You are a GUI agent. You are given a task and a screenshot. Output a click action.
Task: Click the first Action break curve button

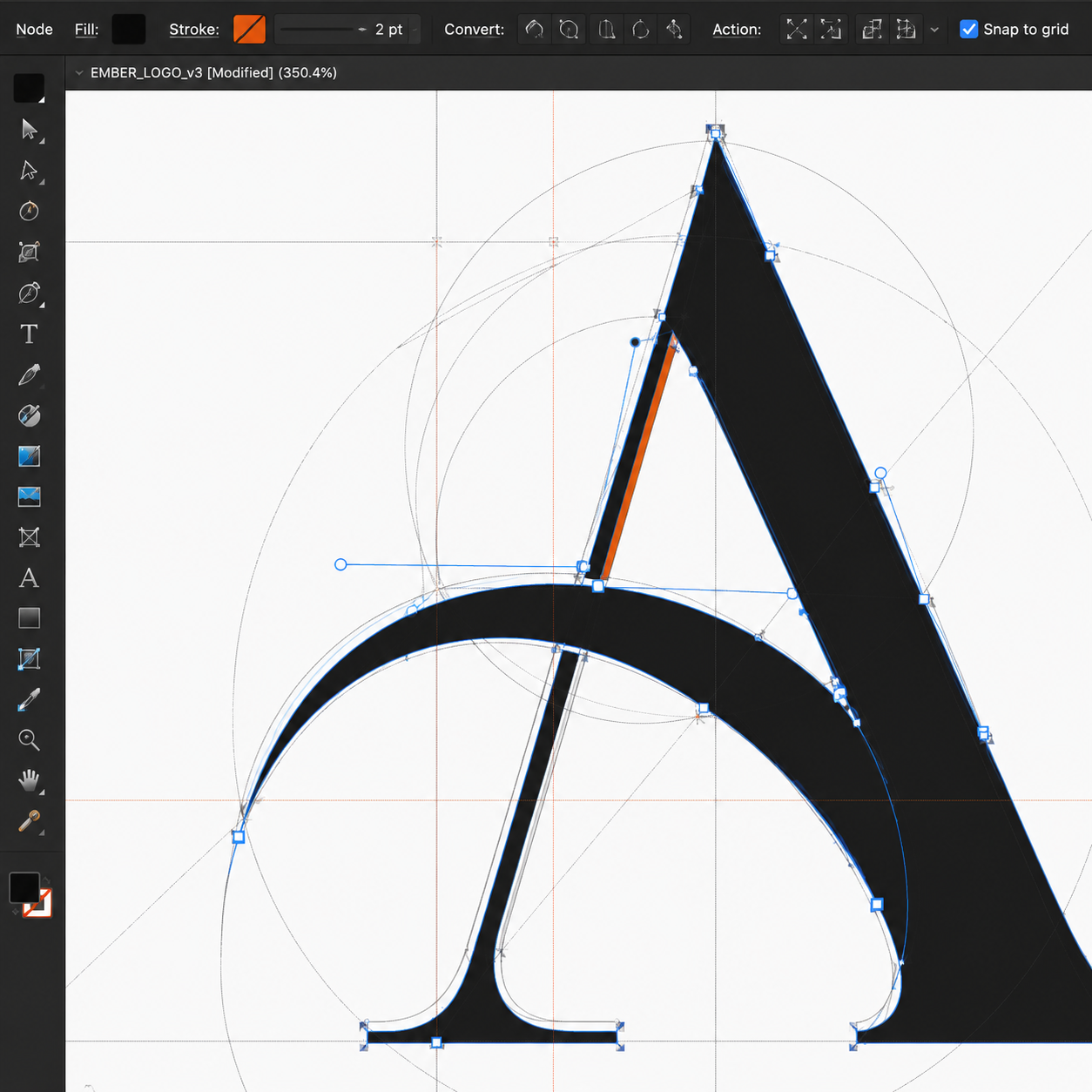(x=796, y=30)
